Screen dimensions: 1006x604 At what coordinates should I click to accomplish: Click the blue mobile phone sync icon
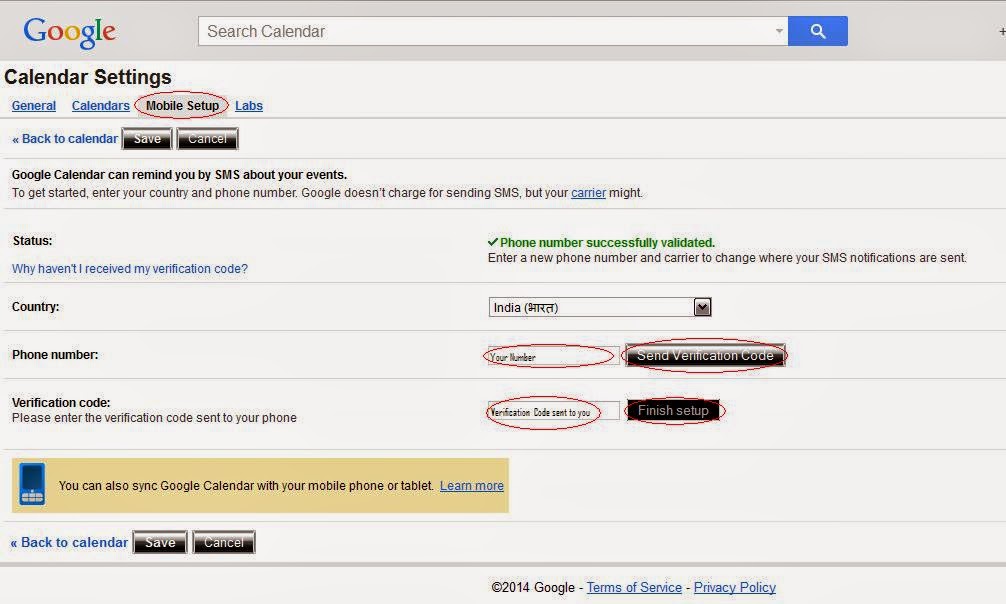coord(32,484)
